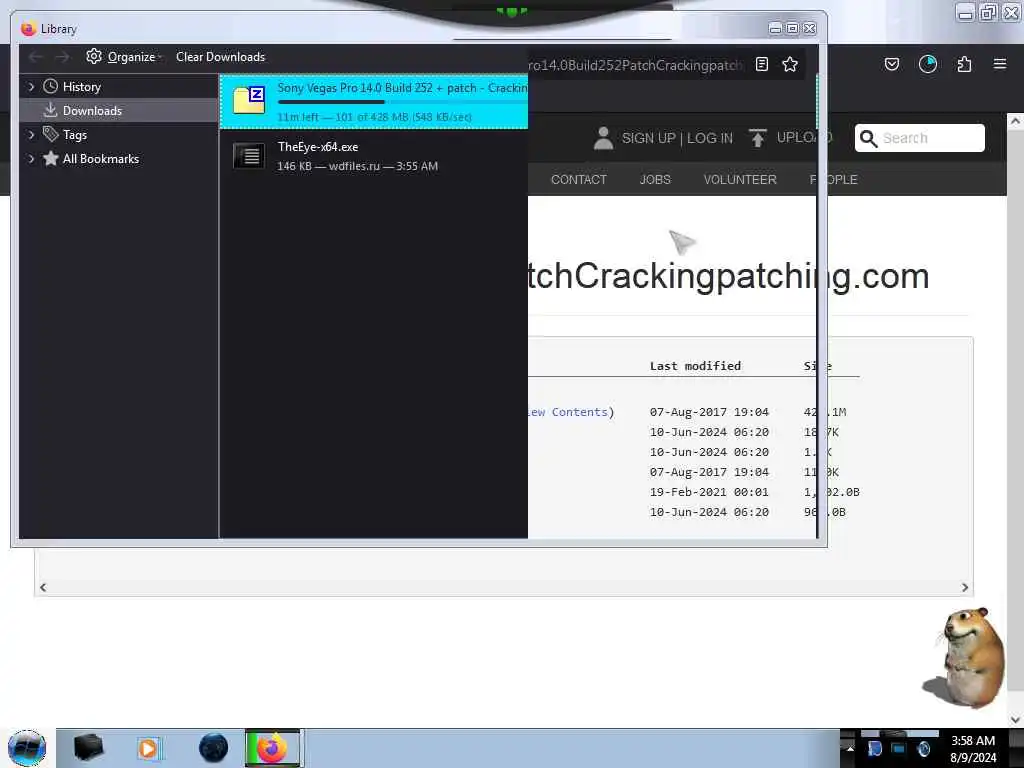The width and height of the screenshot is (1024, 768).
Task: Open the CONTACT nav item
Action: (x=579, y=180)
